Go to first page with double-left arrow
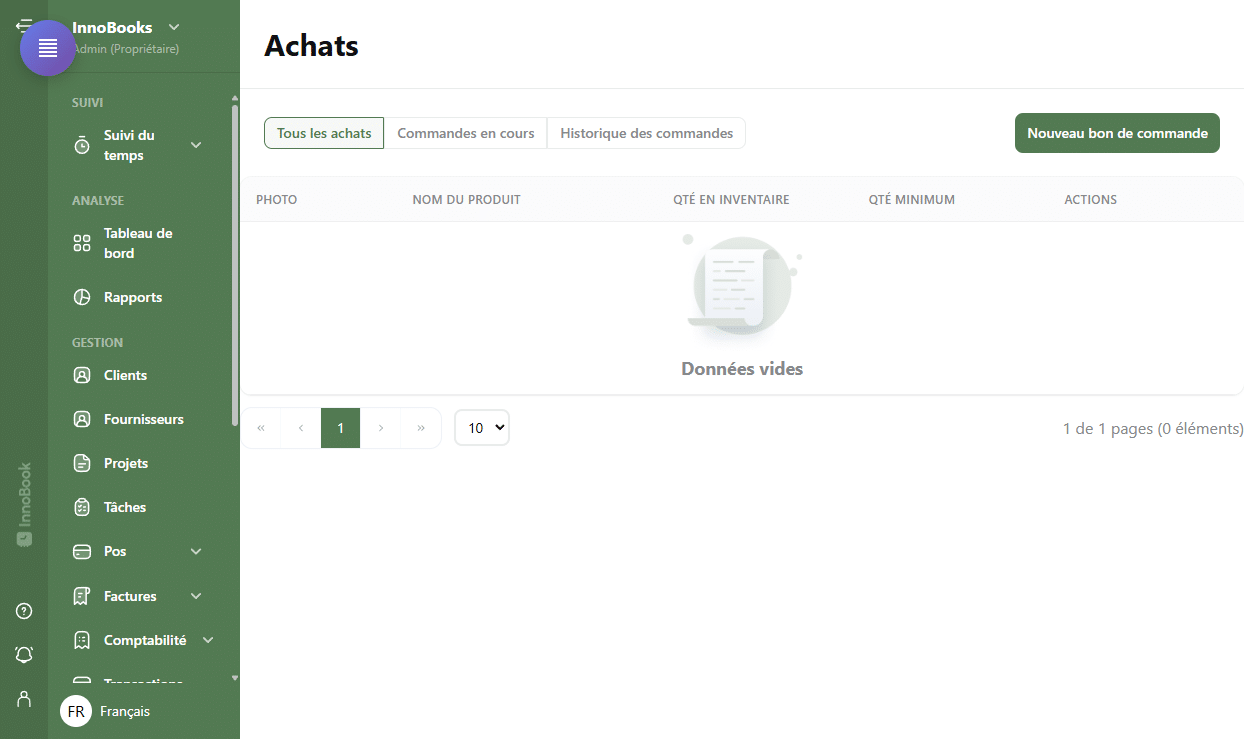The width and height of the screenshot is (1244, 739). [x=261, y=428]
